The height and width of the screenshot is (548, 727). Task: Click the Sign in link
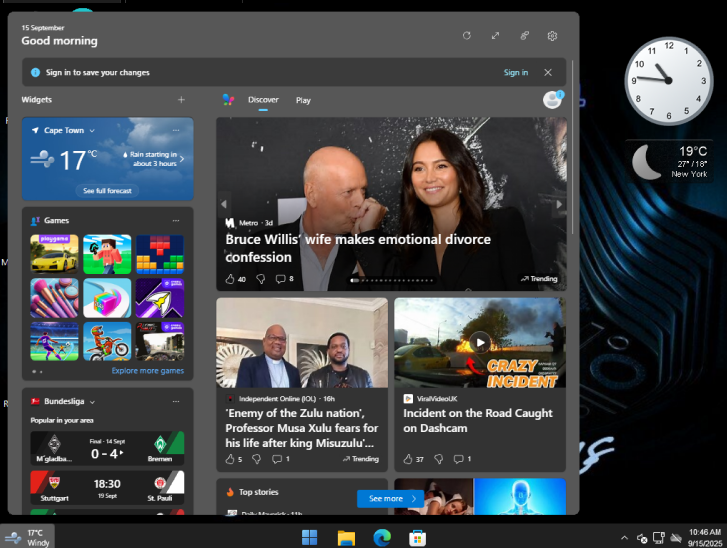click(x=516, y=72)
